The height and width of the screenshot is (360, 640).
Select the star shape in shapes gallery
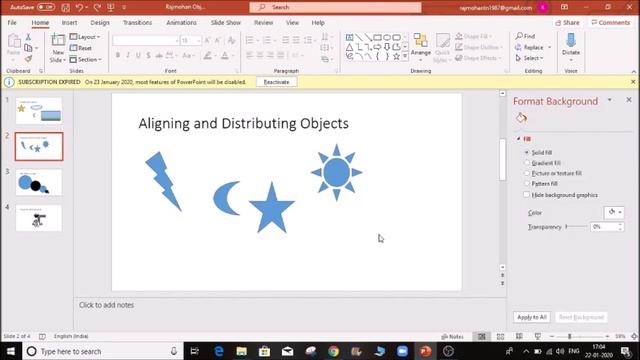pos(396,57)
